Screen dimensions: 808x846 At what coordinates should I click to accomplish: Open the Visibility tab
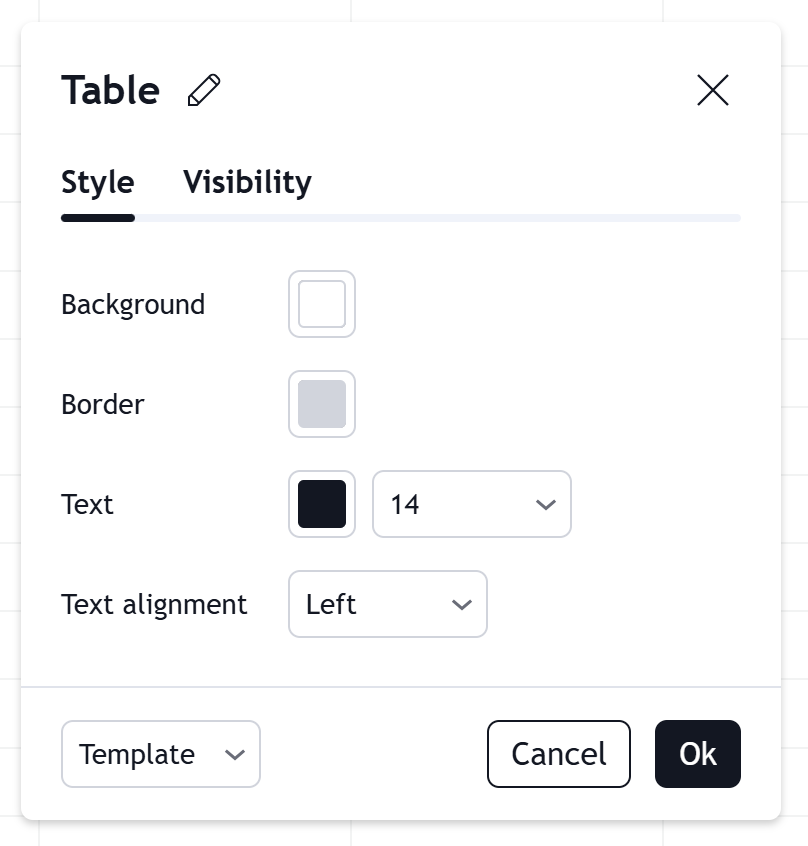tap(247, 182)
